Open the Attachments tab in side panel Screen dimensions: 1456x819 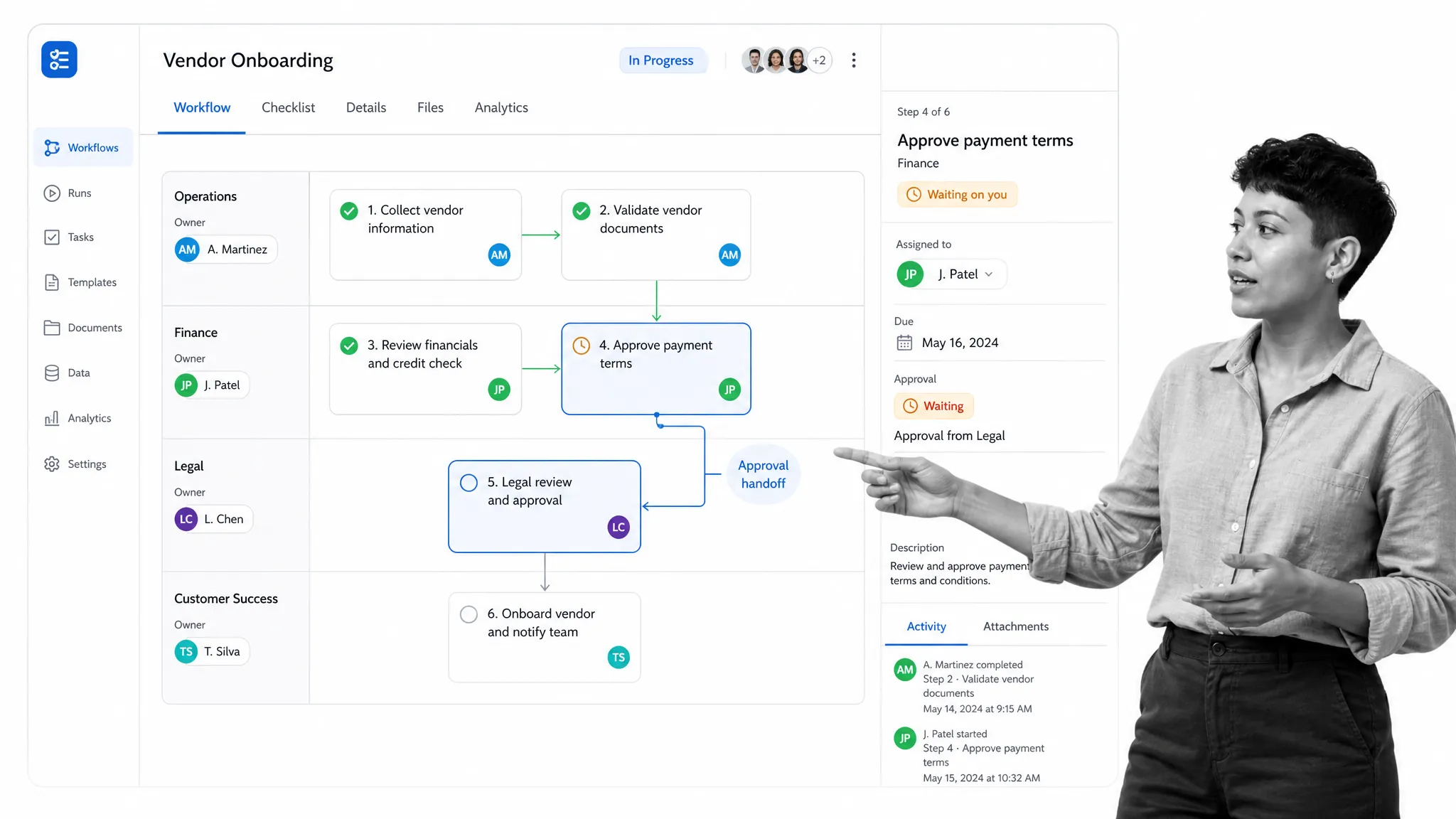[1016, 626]
